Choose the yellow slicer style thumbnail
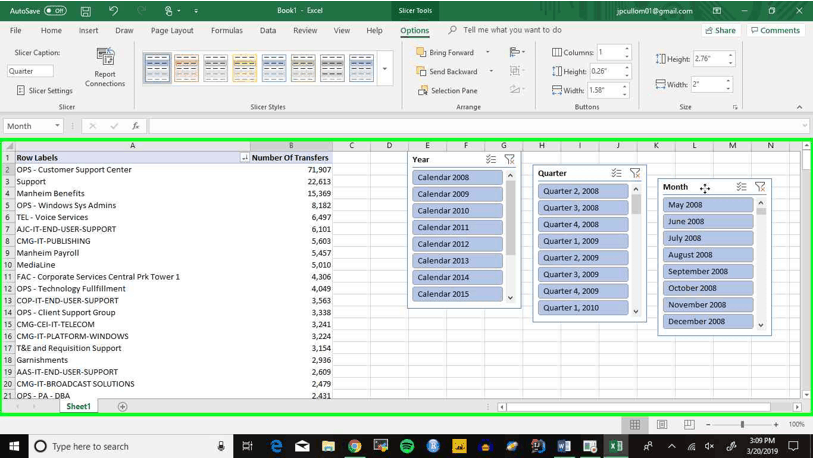Screen dimensions: 815x458 tap(244, 68)
